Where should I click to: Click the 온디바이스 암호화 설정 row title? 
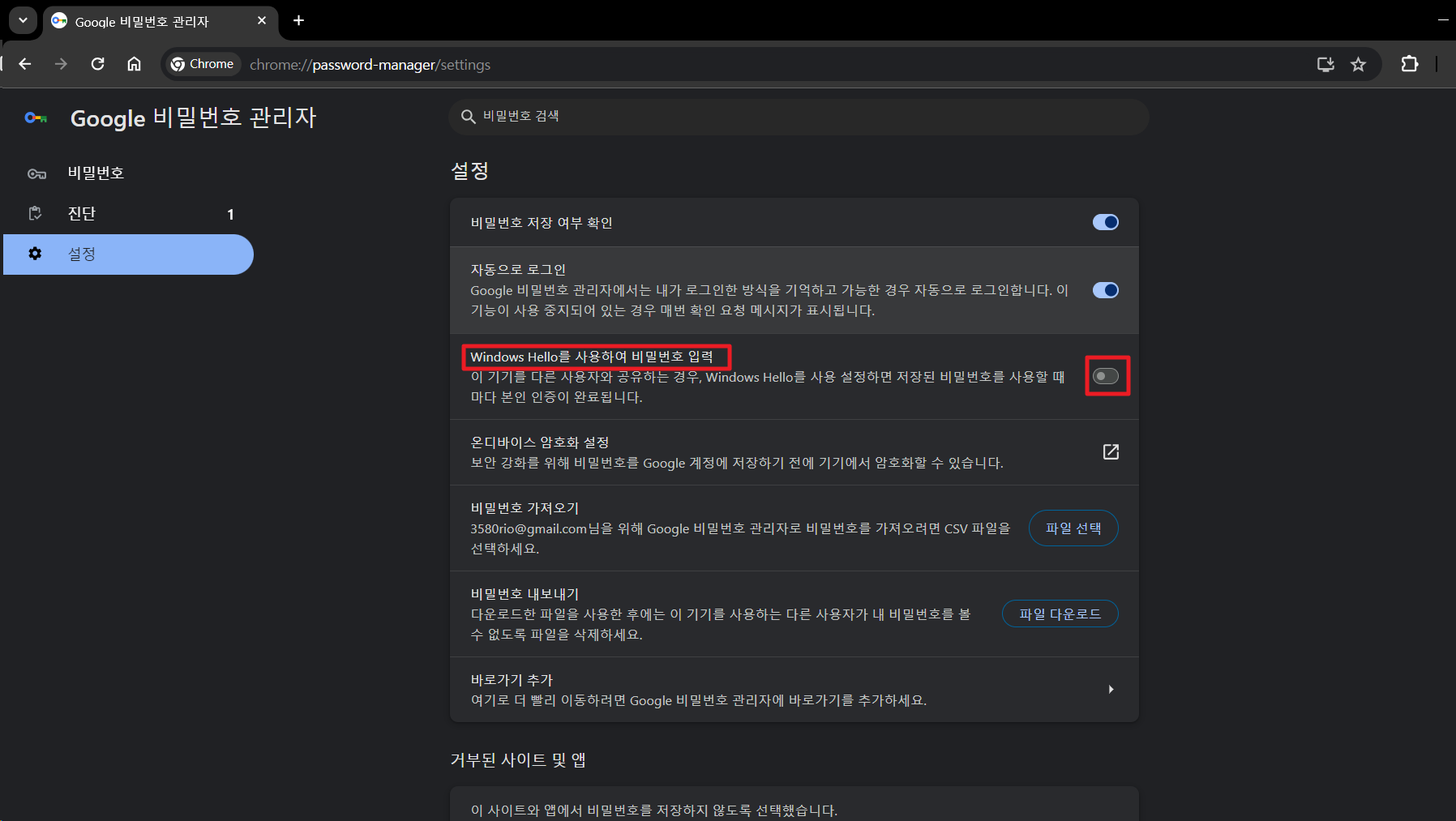click(540, 443)
